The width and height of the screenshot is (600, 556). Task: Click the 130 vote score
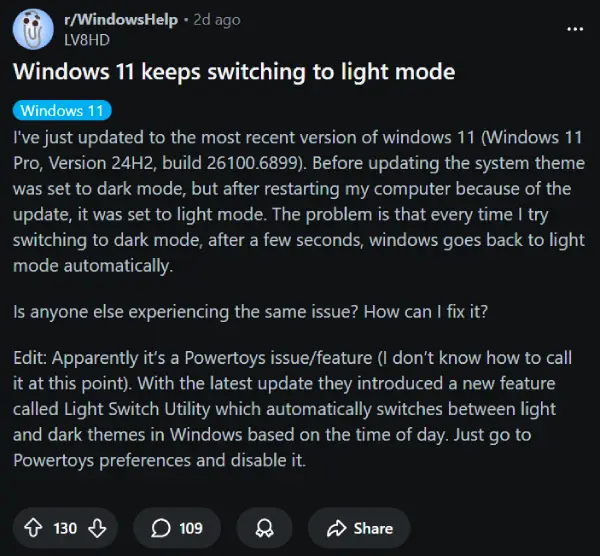tap(65, 528)
